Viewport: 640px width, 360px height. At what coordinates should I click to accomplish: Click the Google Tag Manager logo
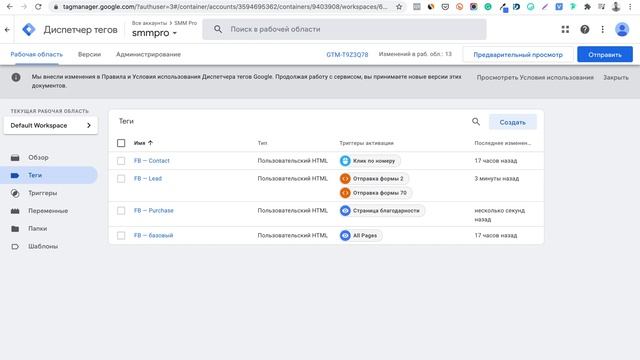(29, 29)
